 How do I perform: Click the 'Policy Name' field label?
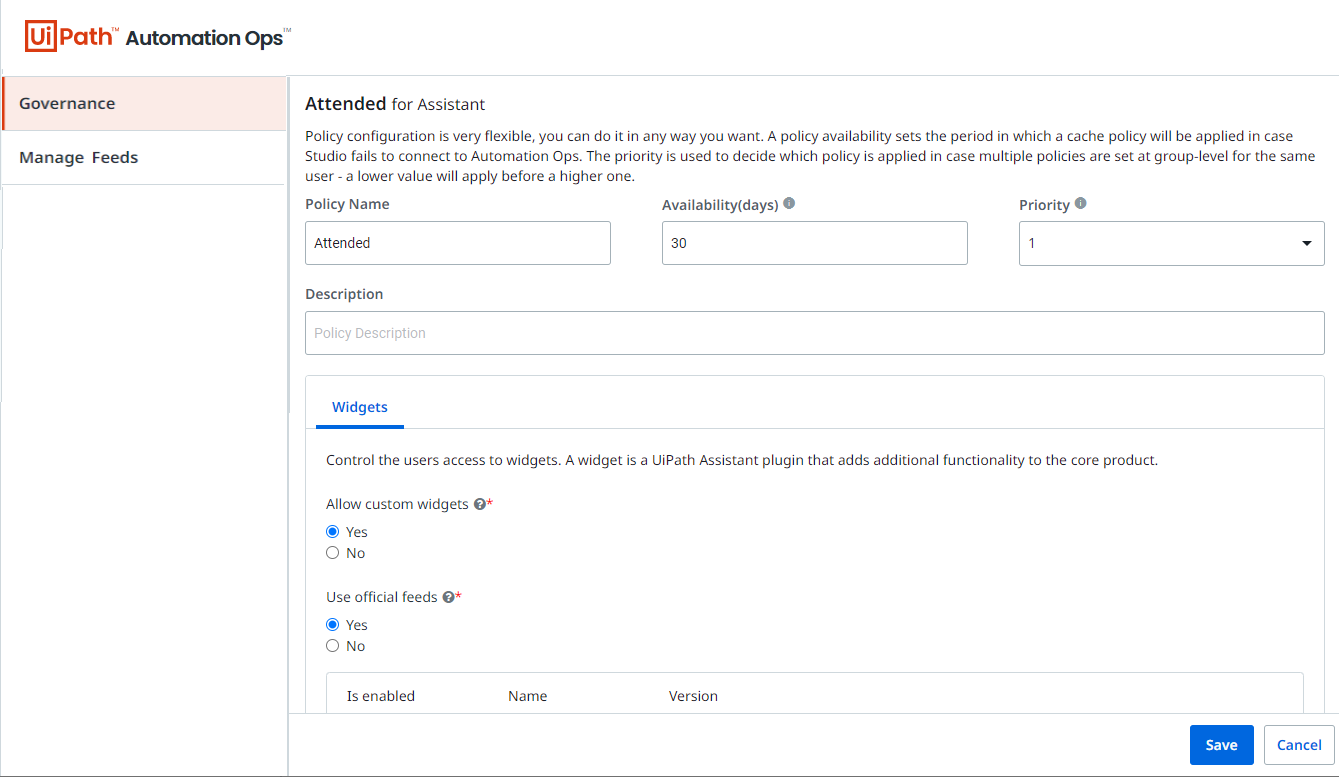pos(347,204)
